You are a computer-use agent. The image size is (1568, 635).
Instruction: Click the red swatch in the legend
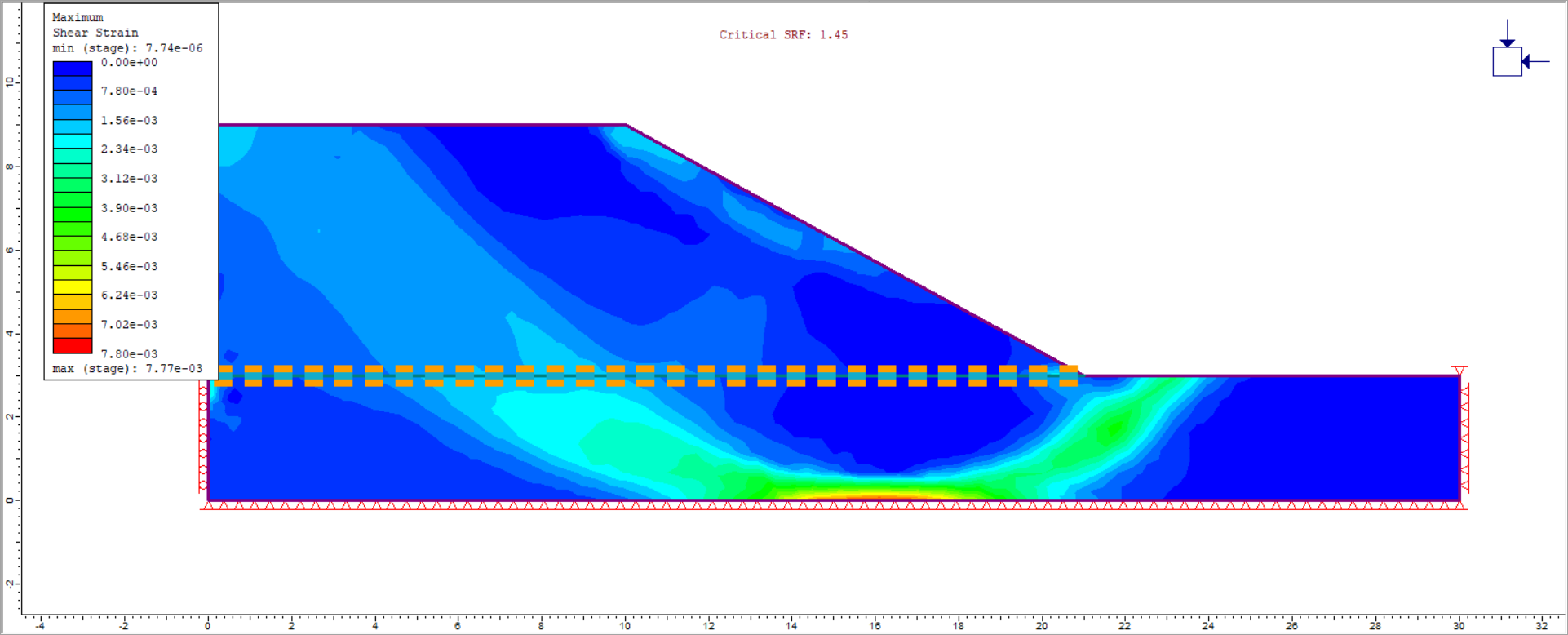(72, 345)
